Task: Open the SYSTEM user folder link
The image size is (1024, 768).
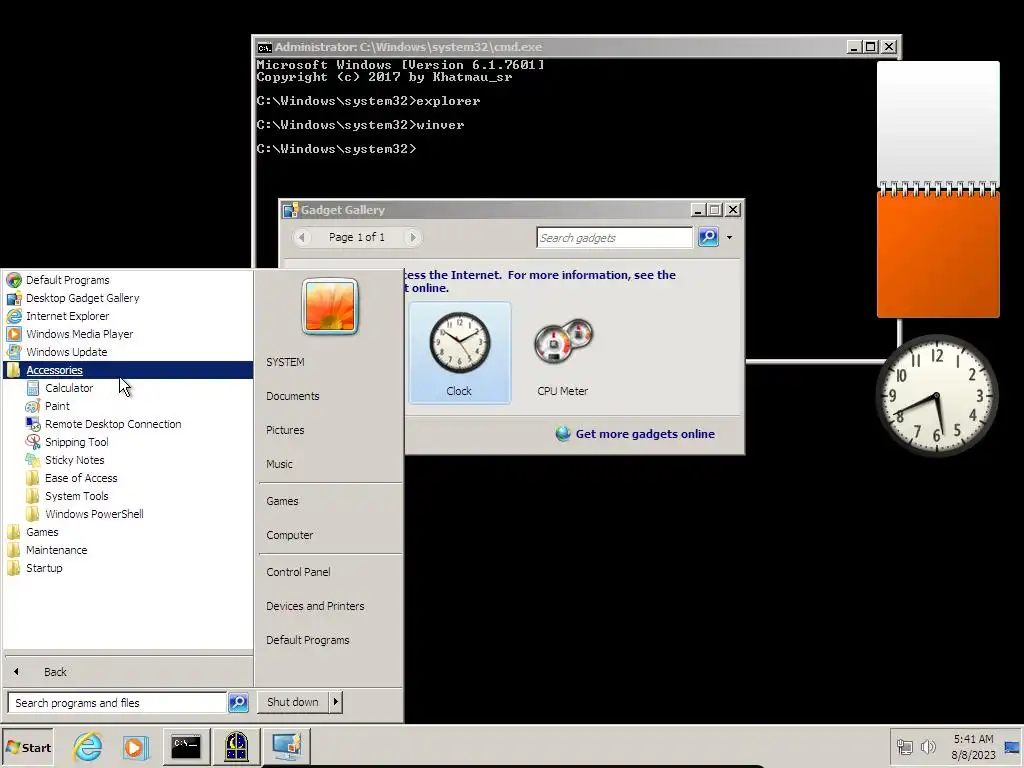Action: click(x=285, y=362)
